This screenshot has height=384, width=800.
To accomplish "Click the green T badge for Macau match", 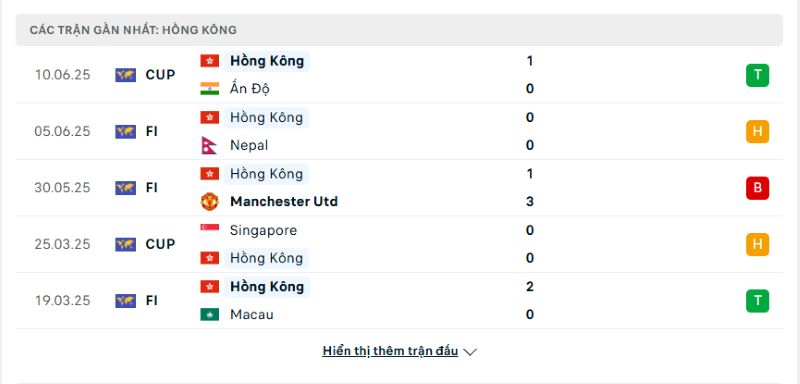I will point(757,300).
